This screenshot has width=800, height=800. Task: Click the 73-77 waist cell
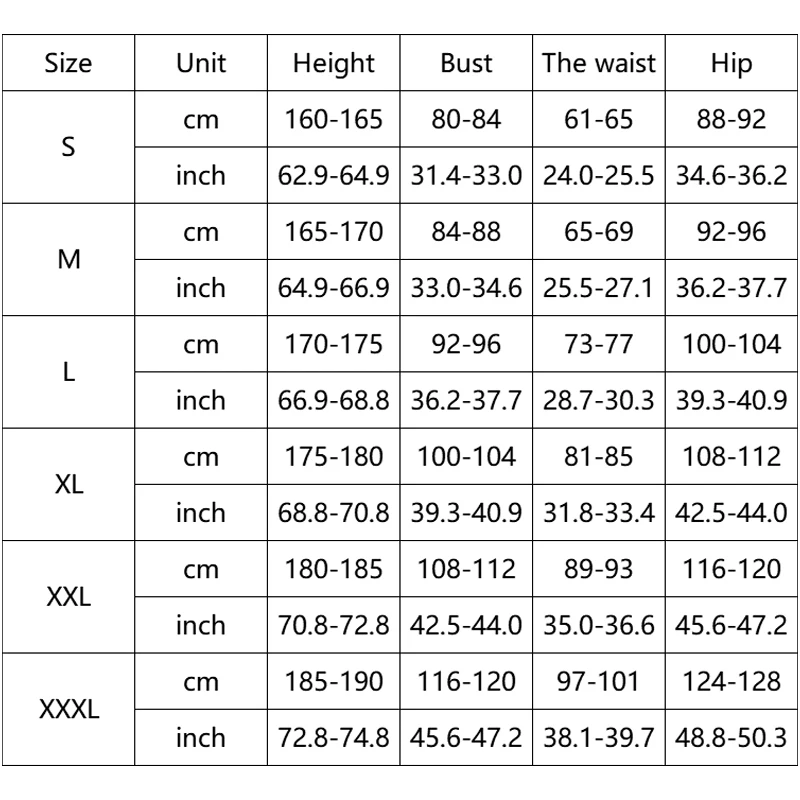point(598,344)
